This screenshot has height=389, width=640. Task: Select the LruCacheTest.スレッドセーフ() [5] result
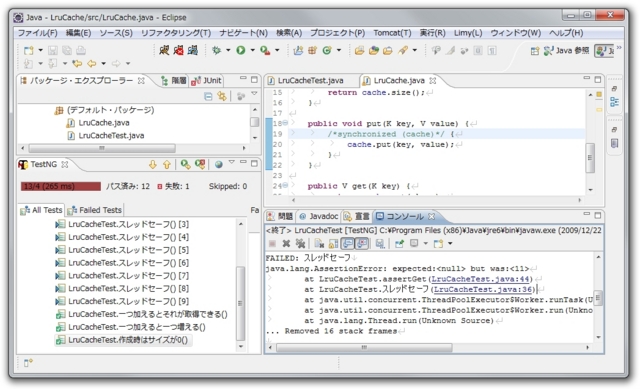(122, 250)
